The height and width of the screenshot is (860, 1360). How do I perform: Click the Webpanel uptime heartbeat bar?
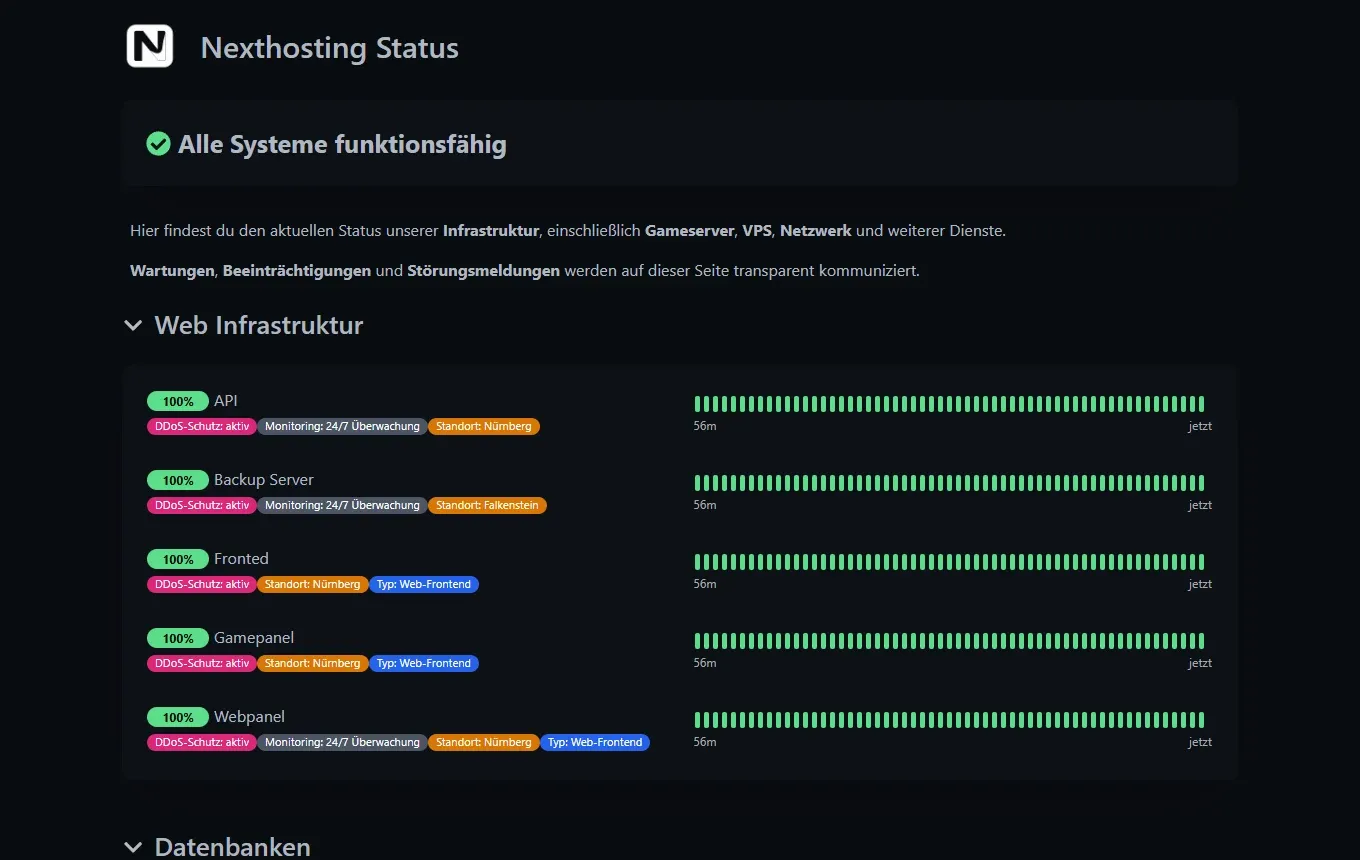(949, 720)
